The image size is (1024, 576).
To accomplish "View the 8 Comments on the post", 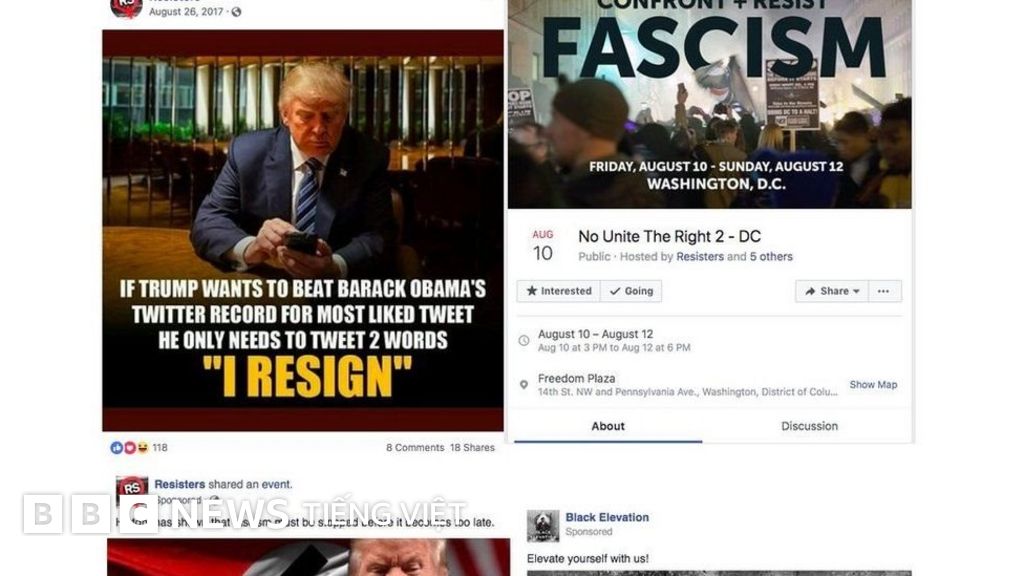I will 415,447.
